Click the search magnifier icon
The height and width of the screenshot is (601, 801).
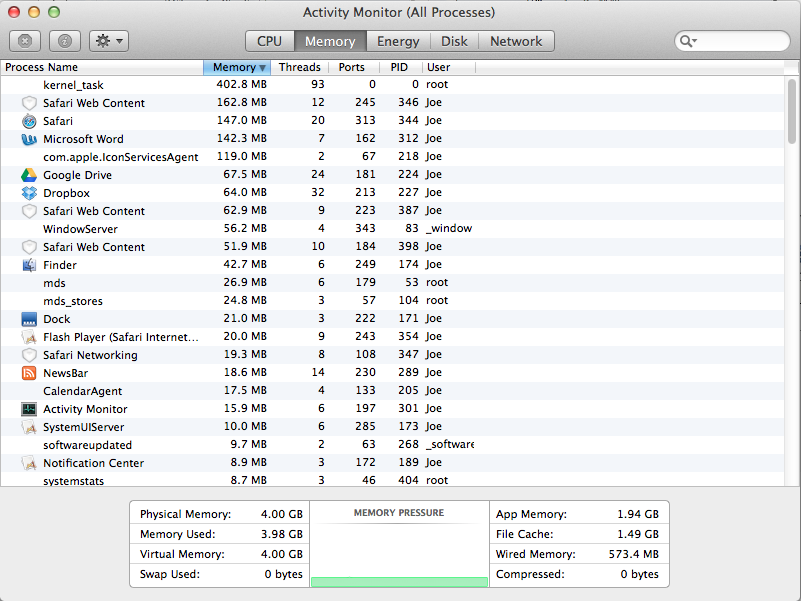[688, 41]
